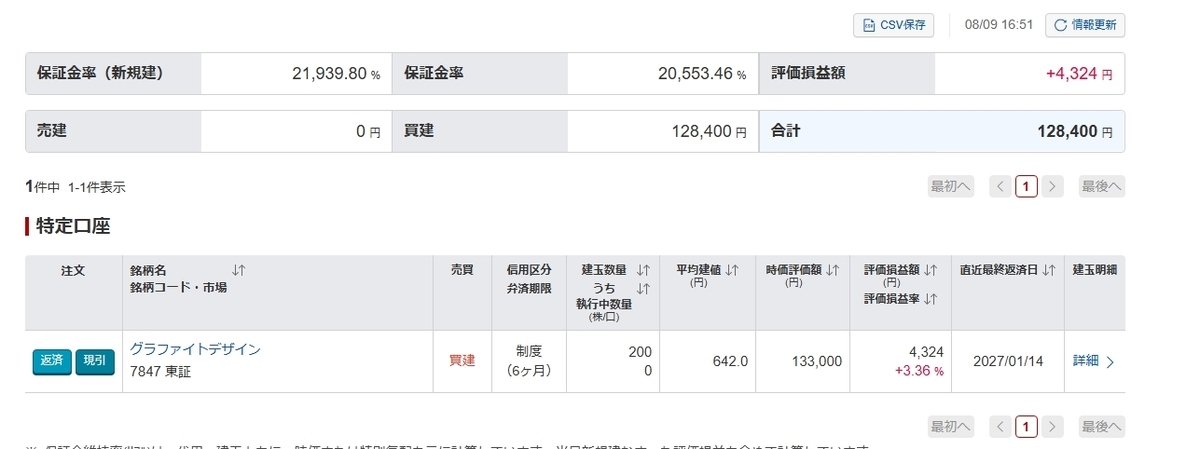Viewport: 1200px width, 449px height.
Task: Go to previous page in top pagination
Action: [1000, 186]
